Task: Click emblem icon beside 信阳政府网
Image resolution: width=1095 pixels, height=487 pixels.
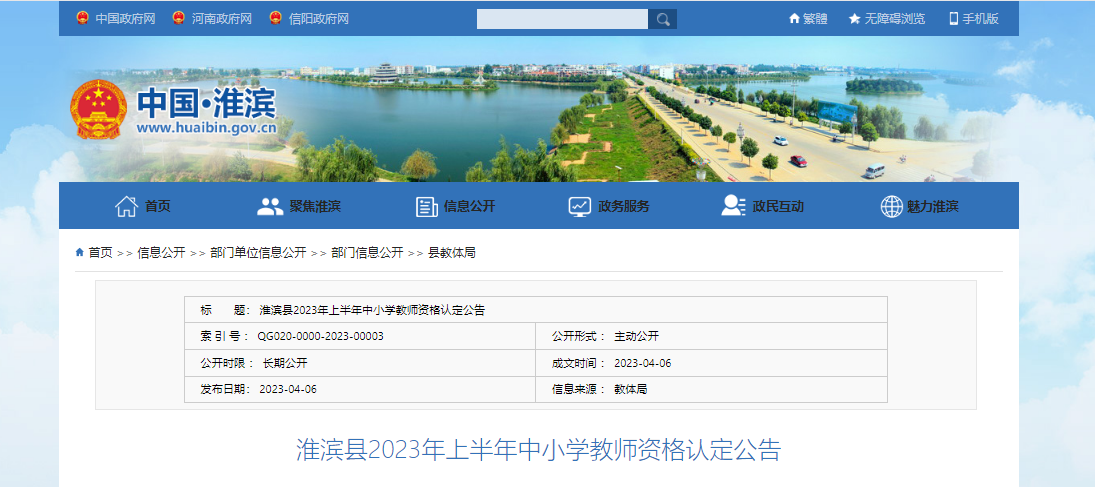Action: pos(276,18)
